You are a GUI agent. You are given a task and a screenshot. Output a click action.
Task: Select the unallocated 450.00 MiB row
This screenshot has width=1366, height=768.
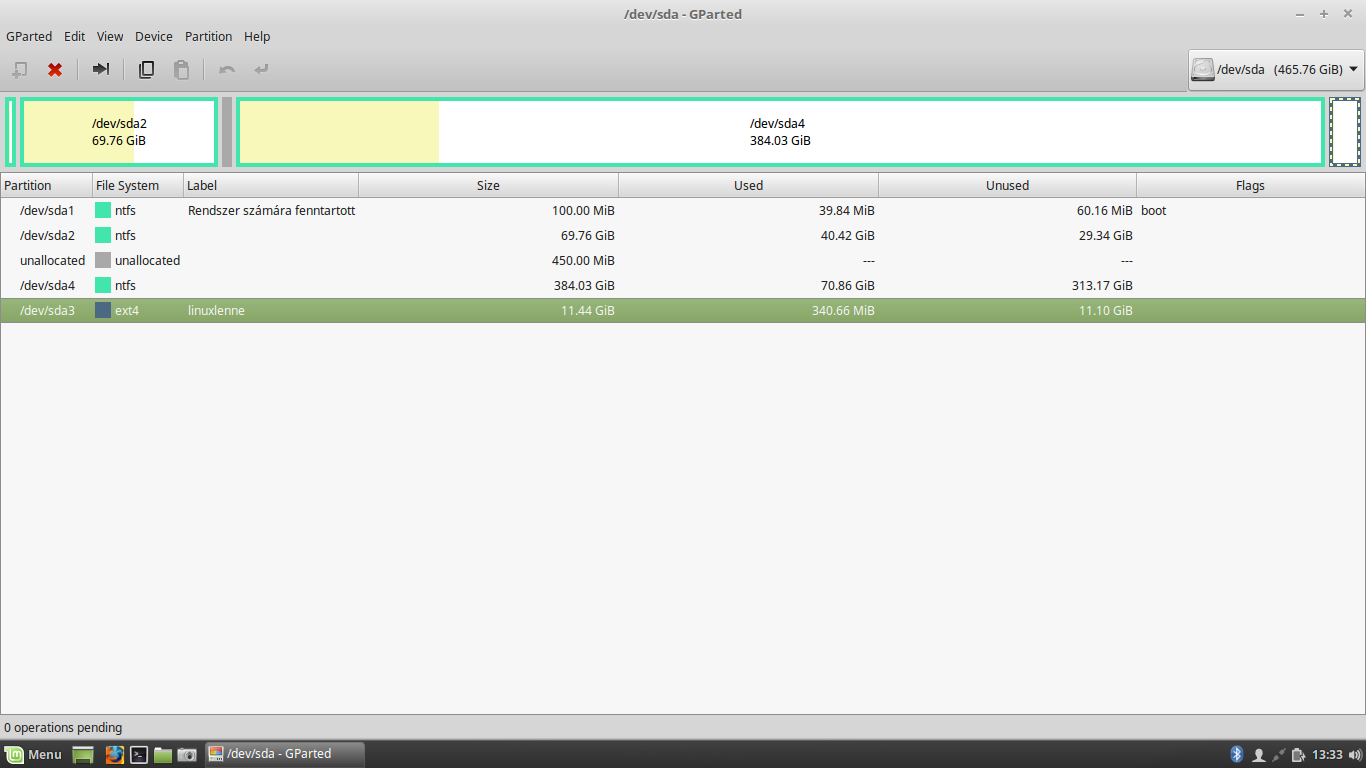[683, 261]
